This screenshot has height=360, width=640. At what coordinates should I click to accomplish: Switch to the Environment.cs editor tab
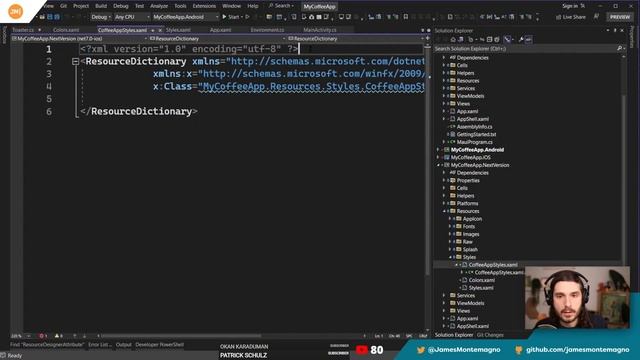click(267, 30)
